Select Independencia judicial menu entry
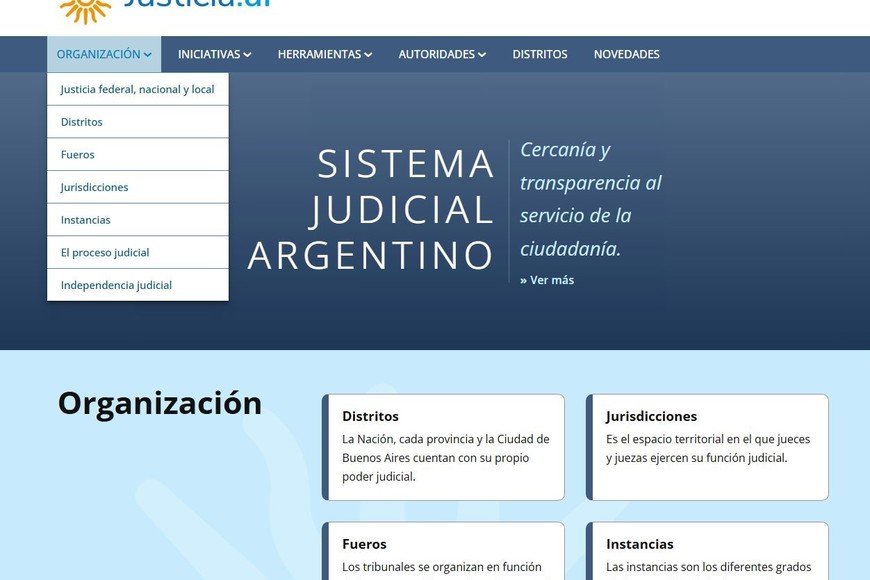Screen dimensions: 870x580 pos(116,285)
